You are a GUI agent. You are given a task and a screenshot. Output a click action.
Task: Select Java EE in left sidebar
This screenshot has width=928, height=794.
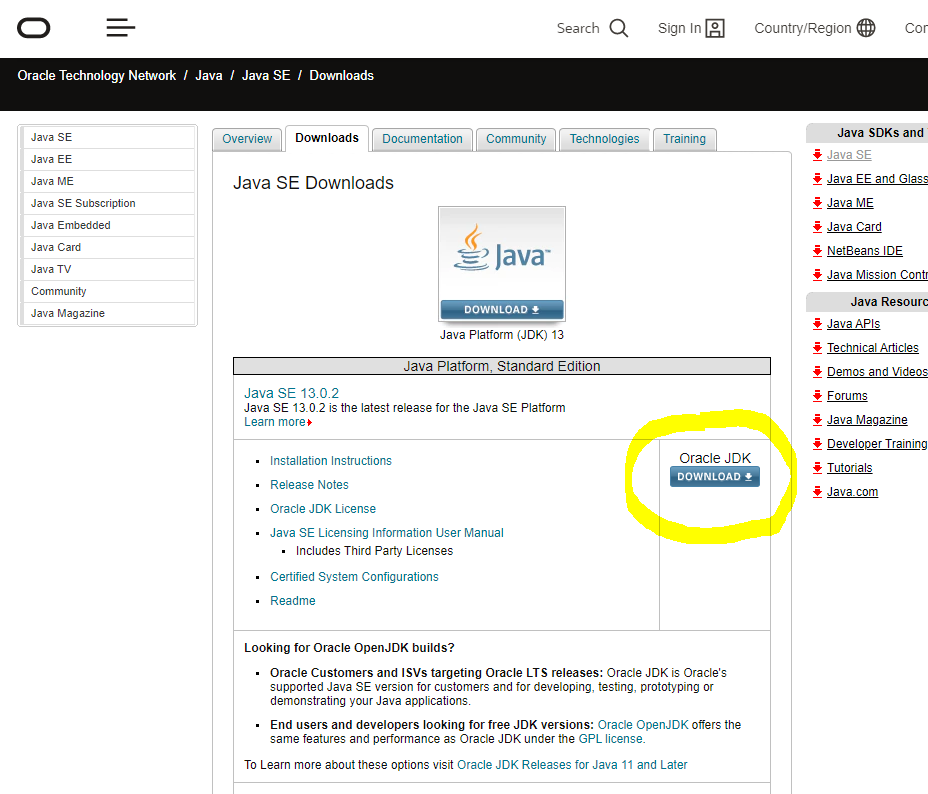click(108, 159)
